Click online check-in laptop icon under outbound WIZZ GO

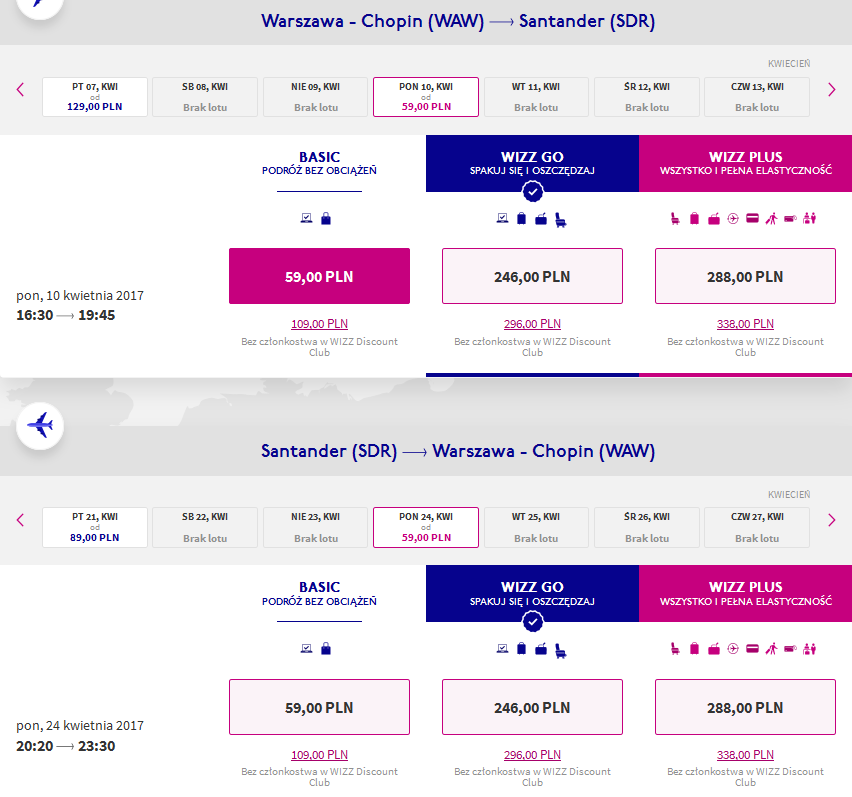503,218
